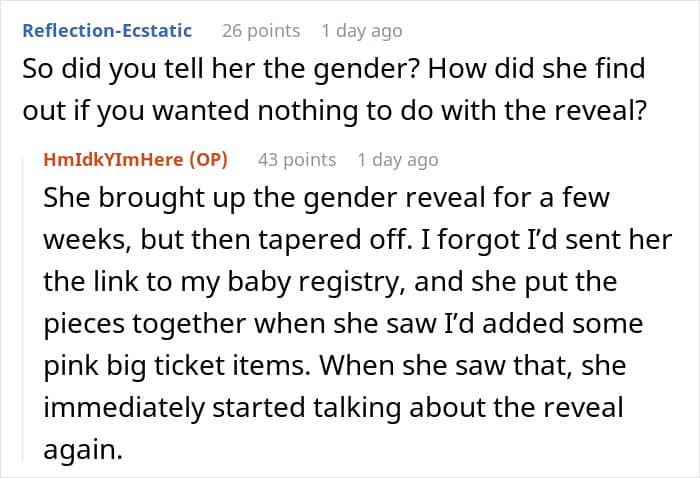Open the timestamp on HmIdkYImHere's reply
700x478 pixels.
click(x=398, y=159)
